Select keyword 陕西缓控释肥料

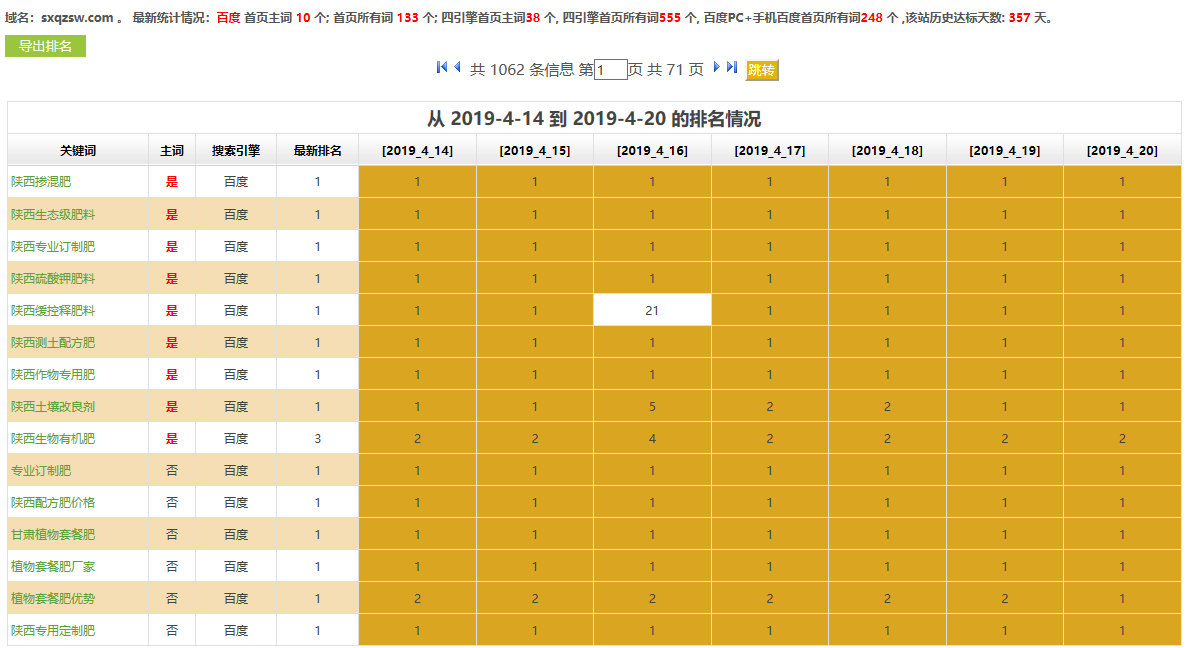pyautogui.click(x=53, y=310)
